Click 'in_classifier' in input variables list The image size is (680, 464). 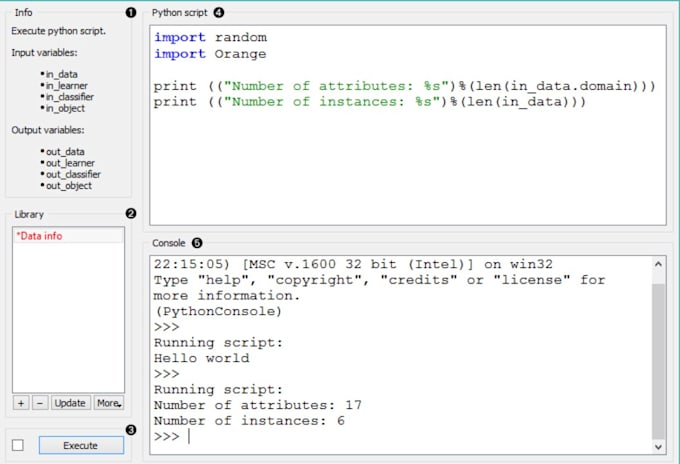[x=69, y=97]
